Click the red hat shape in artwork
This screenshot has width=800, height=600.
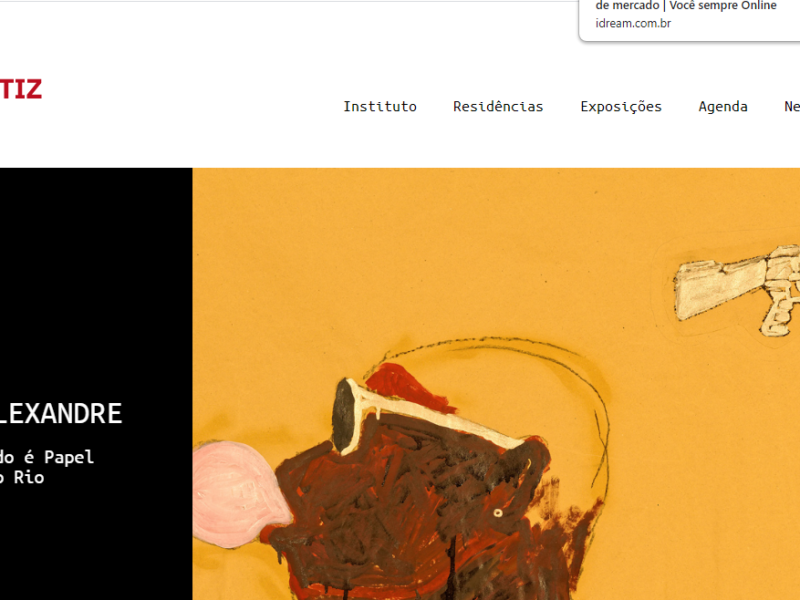pos(408,388)
